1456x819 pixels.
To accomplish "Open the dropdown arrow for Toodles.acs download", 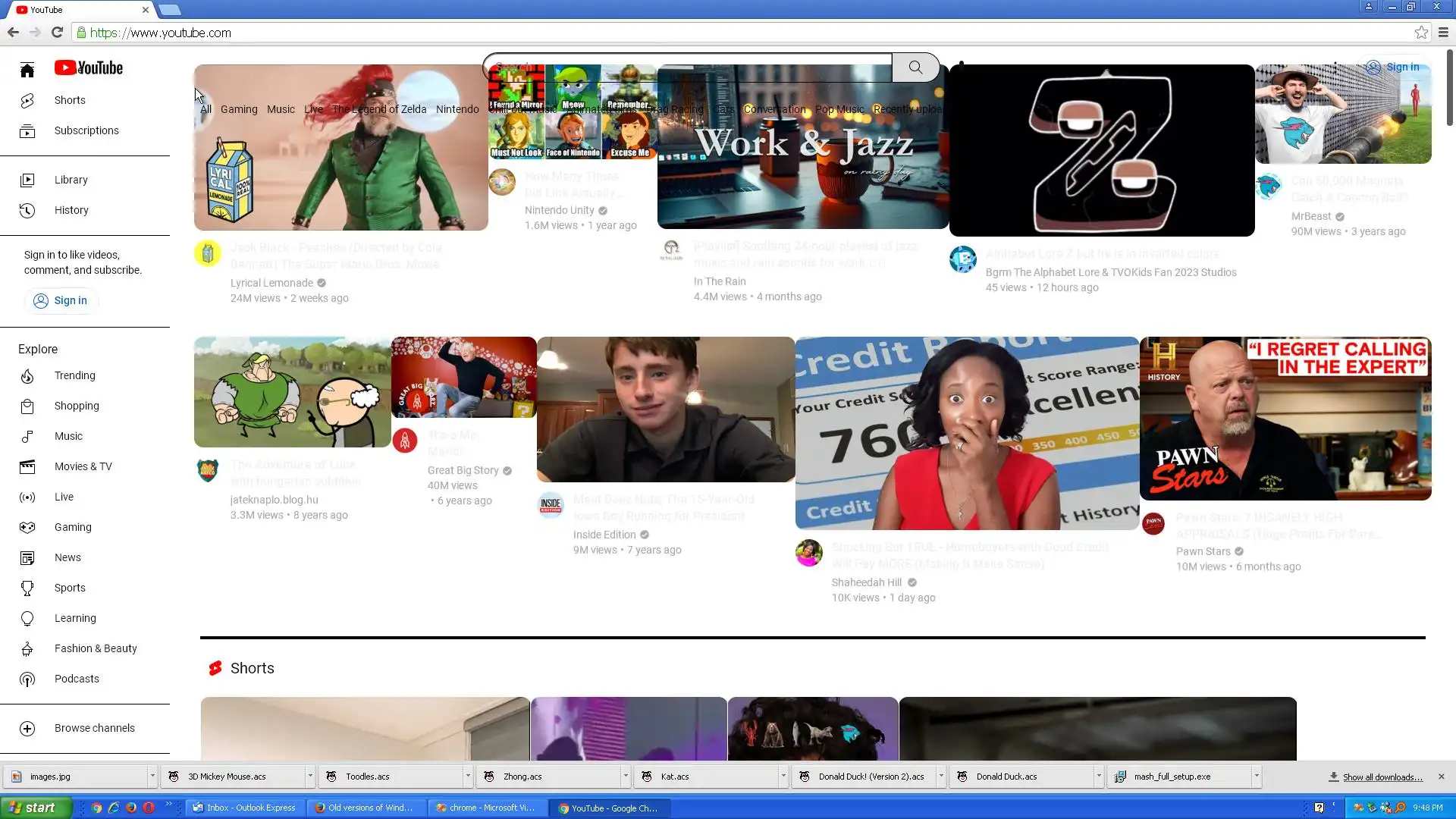I will [468, 776].
